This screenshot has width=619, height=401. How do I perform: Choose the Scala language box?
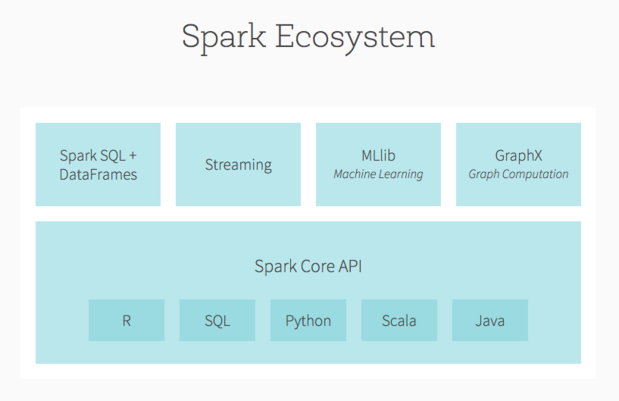[399, 320]
